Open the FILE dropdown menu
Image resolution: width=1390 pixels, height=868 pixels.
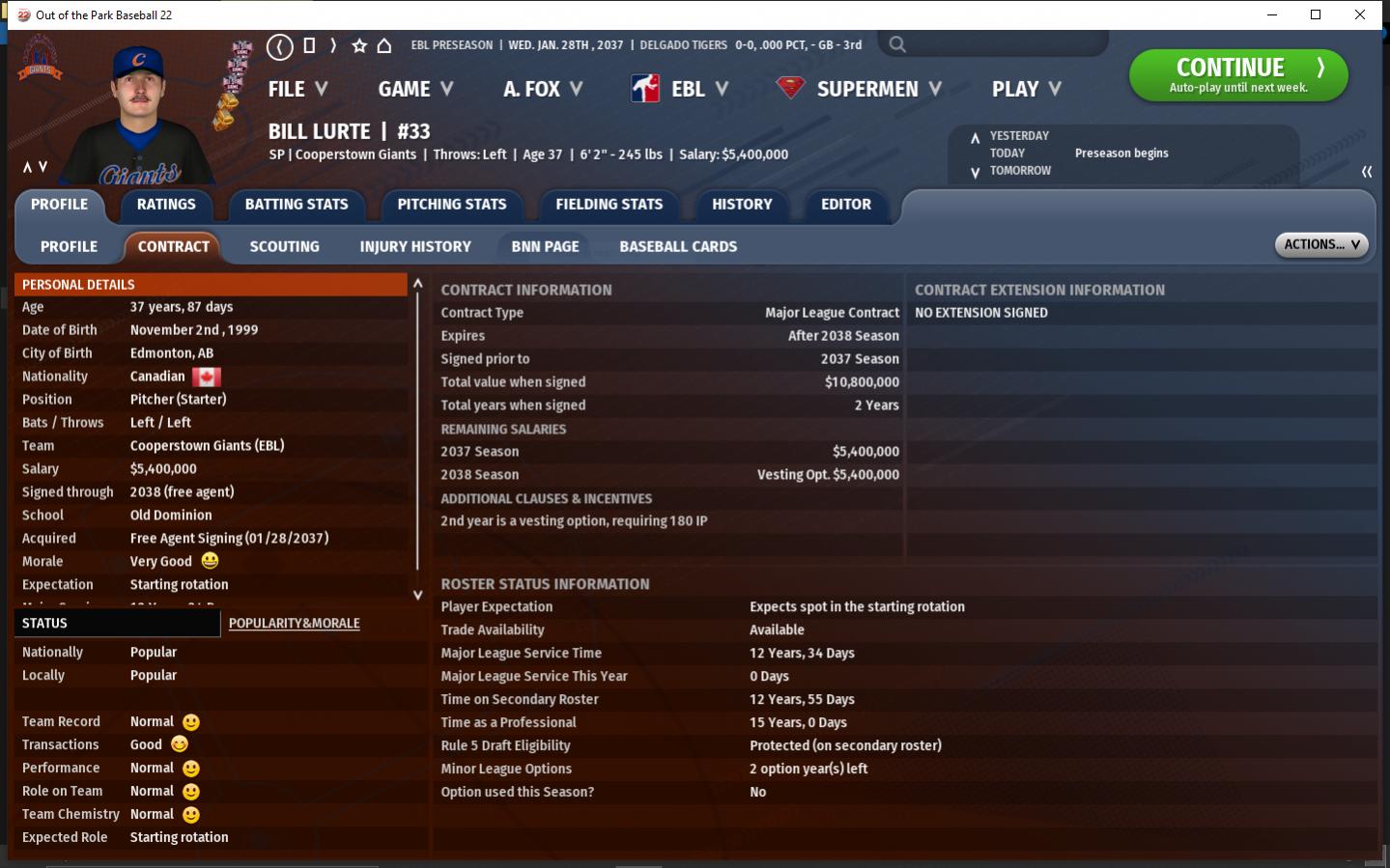click(x=298, y=89)
